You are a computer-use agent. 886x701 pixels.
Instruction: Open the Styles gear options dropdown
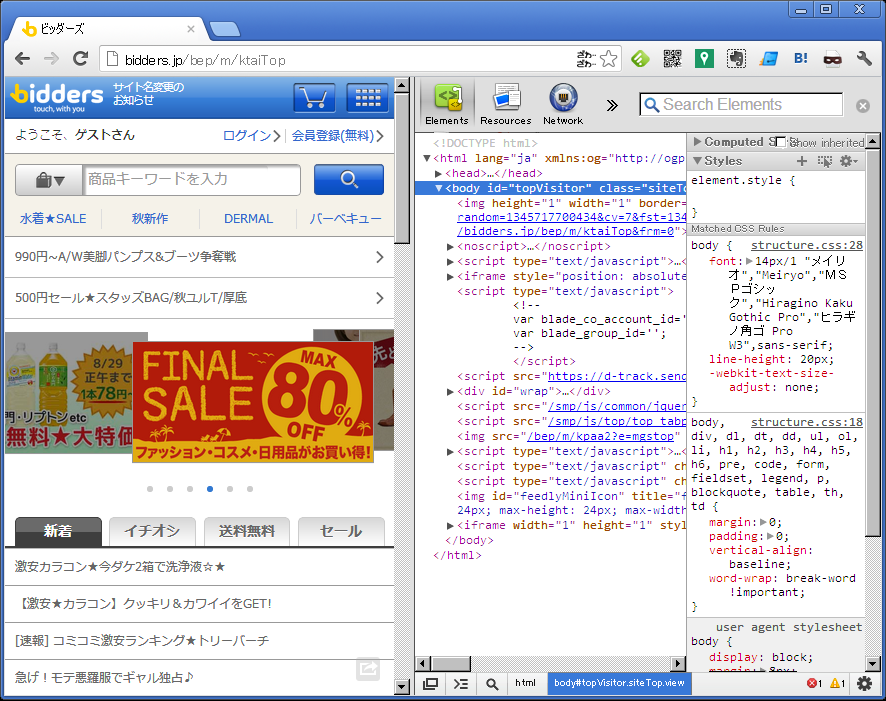tap(849, 161)
